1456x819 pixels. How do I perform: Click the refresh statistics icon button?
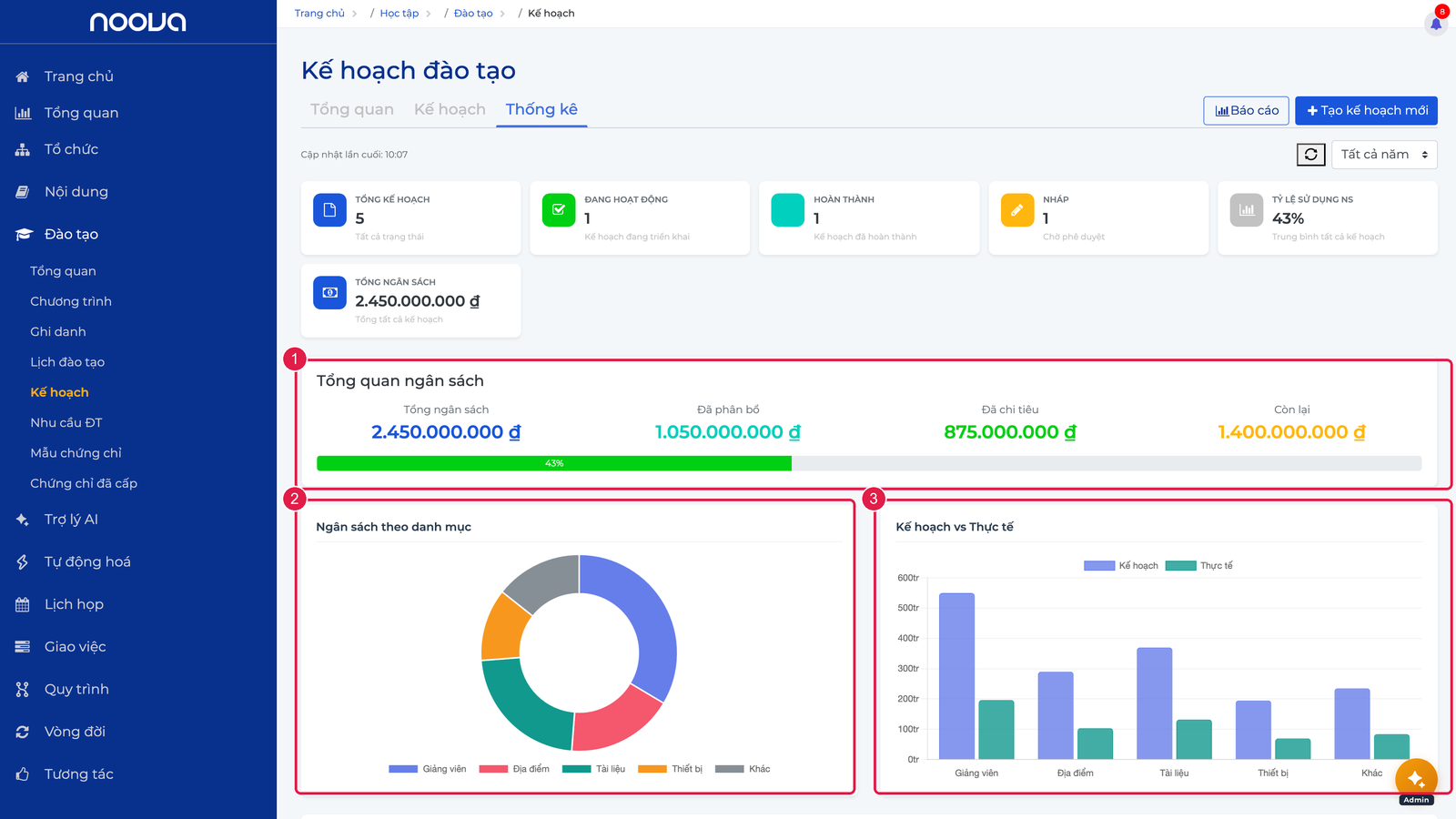pyautogui.click(x=1311, y=155)
